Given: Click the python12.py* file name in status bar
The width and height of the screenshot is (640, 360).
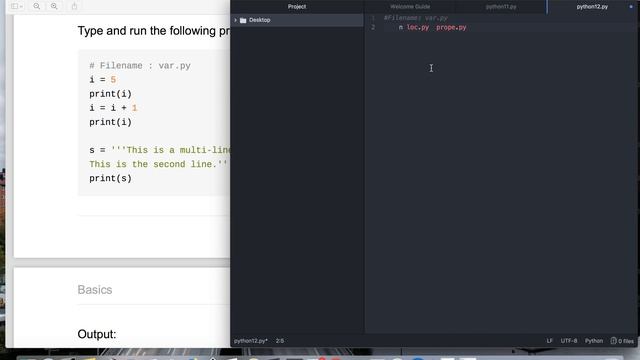Looking at the screenshot, I should click(x=251, y=341).
